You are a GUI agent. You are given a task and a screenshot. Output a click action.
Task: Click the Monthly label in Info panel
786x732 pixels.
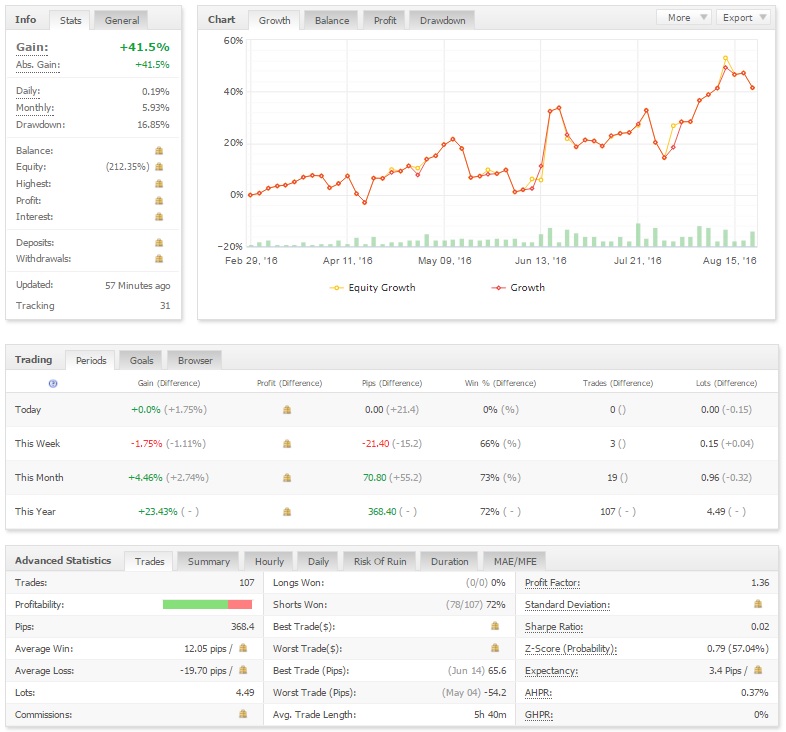pos(35,108)
